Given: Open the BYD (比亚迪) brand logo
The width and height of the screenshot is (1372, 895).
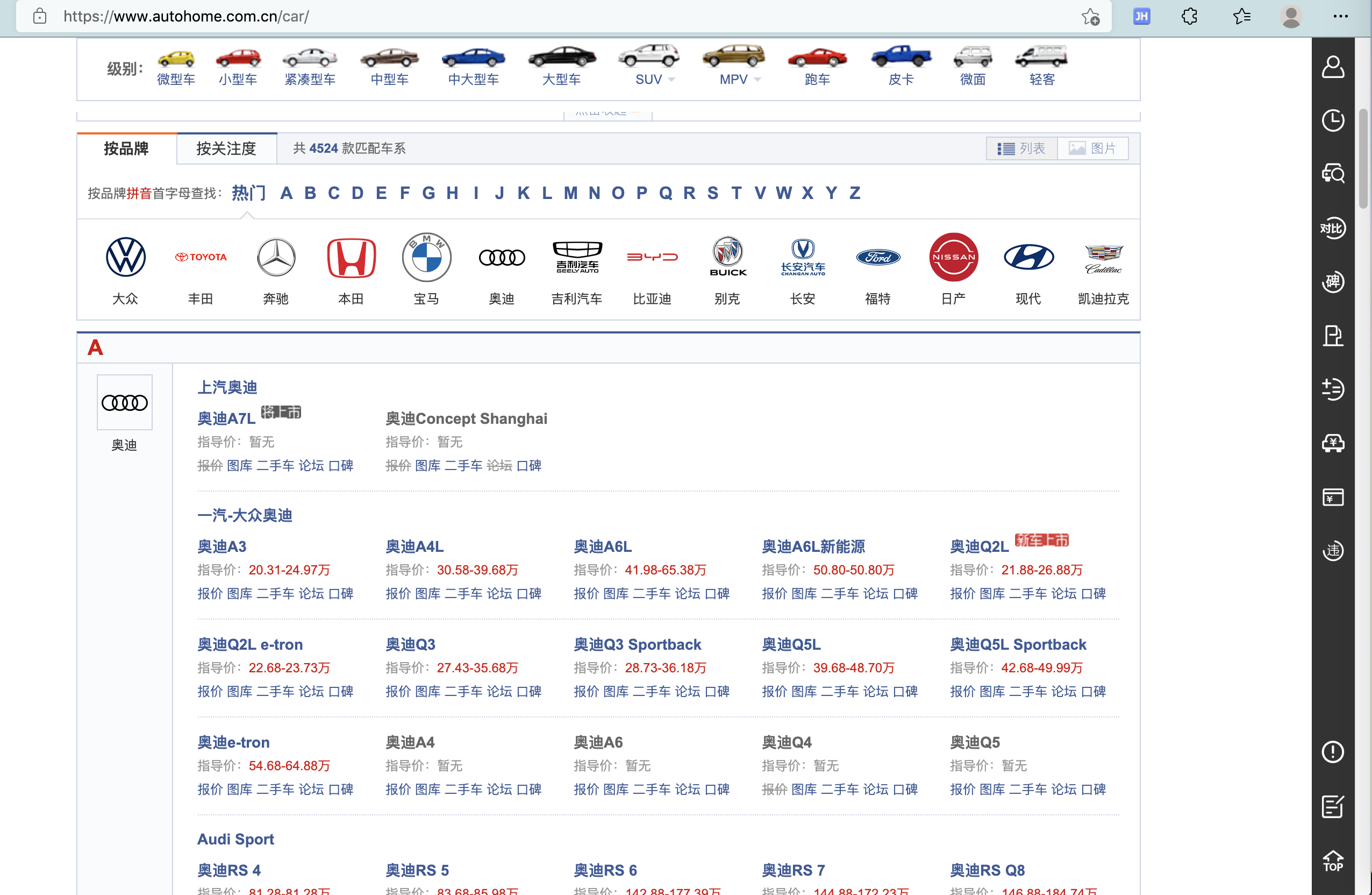Looking at the screenshot, I should 652,257.
